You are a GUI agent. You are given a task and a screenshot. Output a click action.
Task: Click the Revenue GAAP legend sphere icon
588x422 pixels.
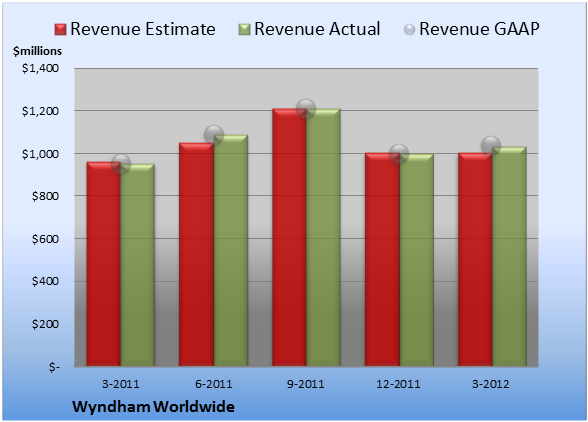[x=410, y=30]
